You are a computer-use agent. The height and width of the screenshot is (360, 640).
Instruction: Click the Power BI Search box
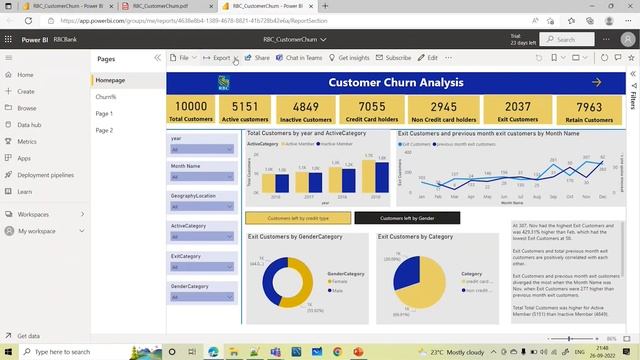[x=567, y=40]
